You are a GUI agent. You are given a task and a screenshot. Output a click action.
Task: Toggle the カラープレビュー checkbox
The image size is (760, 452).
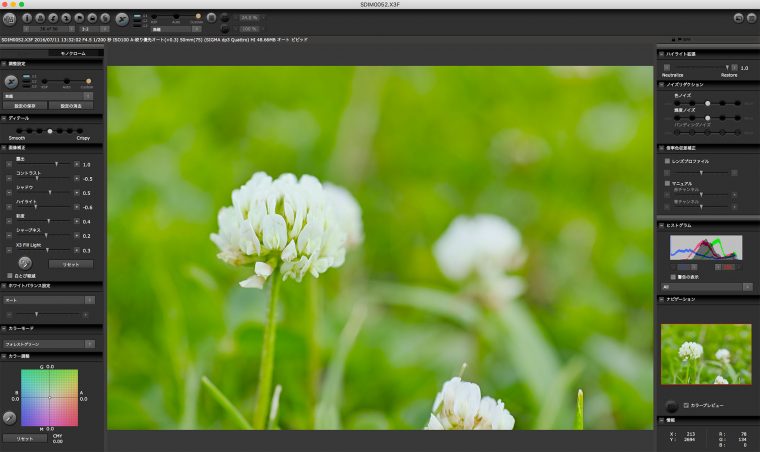click(x=686, y=405)
